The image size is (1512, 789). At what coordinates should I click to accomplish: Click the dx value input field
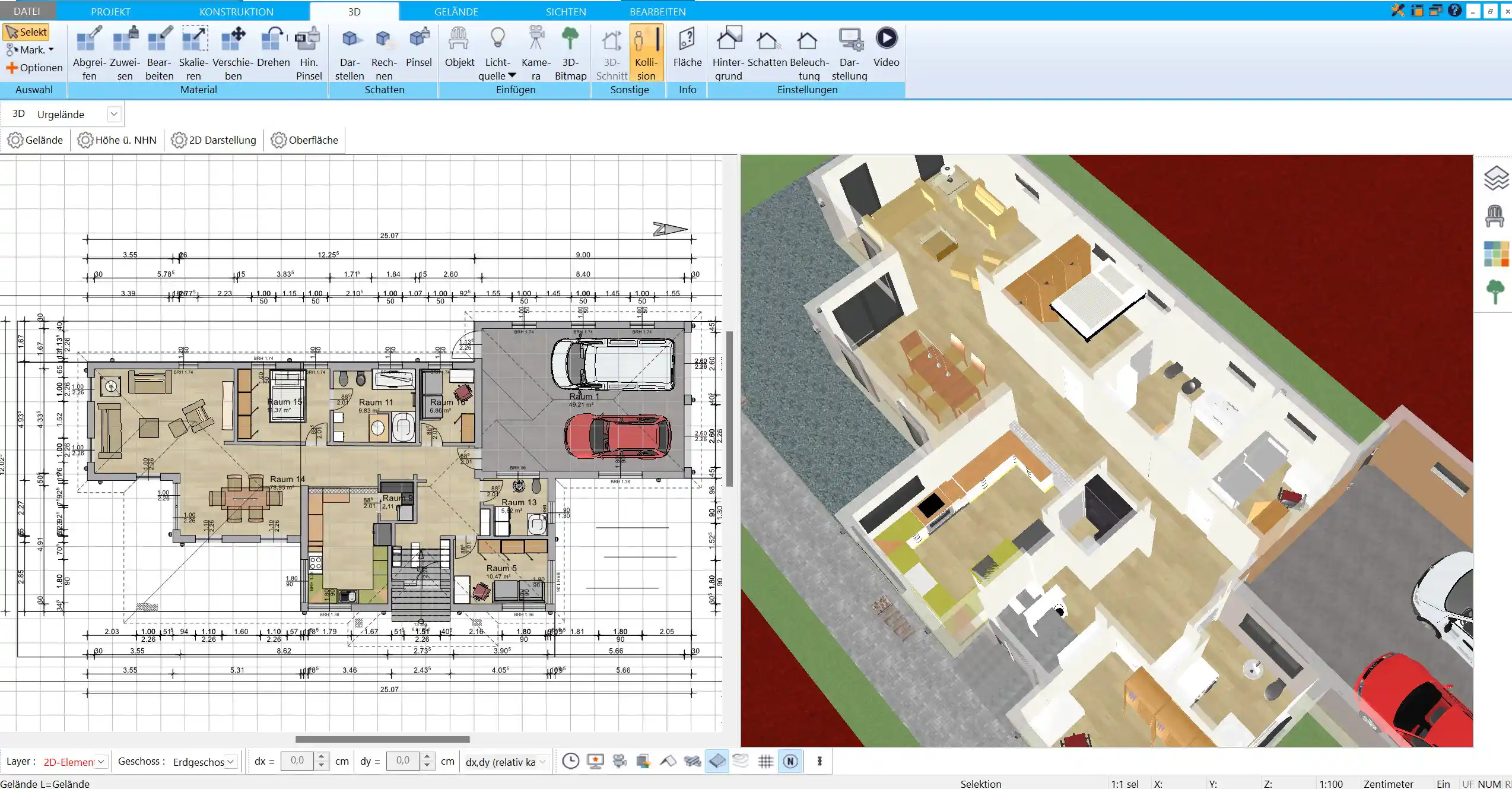pyautogui.click(x=297, y=761)
